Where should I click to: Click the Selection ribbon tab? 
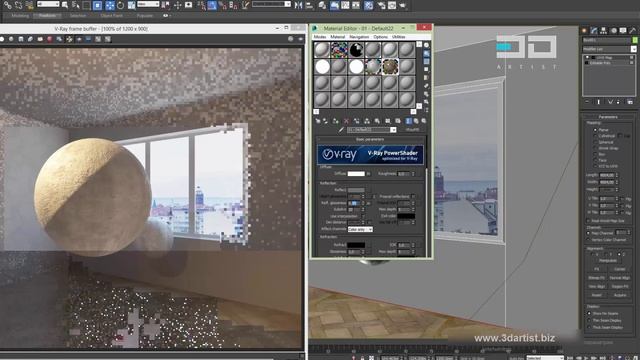pos(78,16)
